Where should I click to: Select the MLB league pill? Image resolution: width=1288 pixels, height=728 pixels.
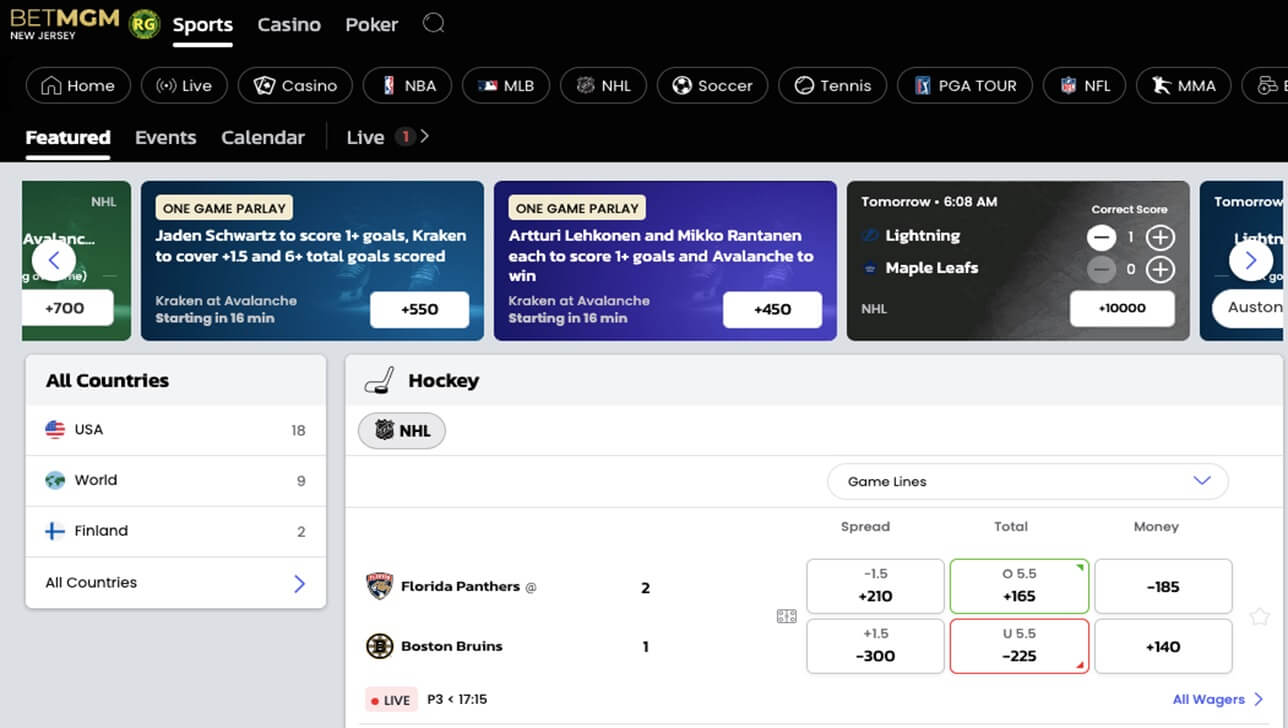coord(505,86)
